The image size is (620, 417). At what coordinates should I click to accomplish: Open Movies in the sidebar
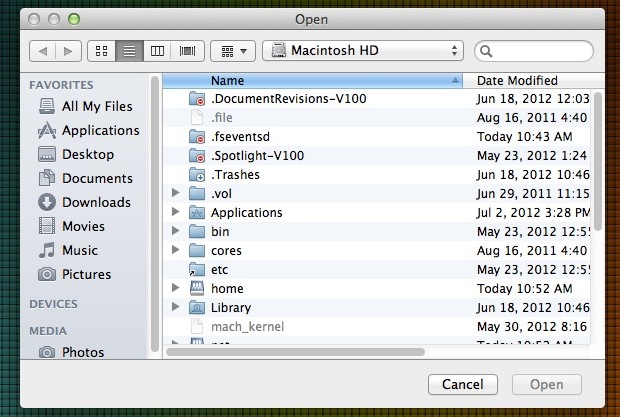click(x=72, y=226)
